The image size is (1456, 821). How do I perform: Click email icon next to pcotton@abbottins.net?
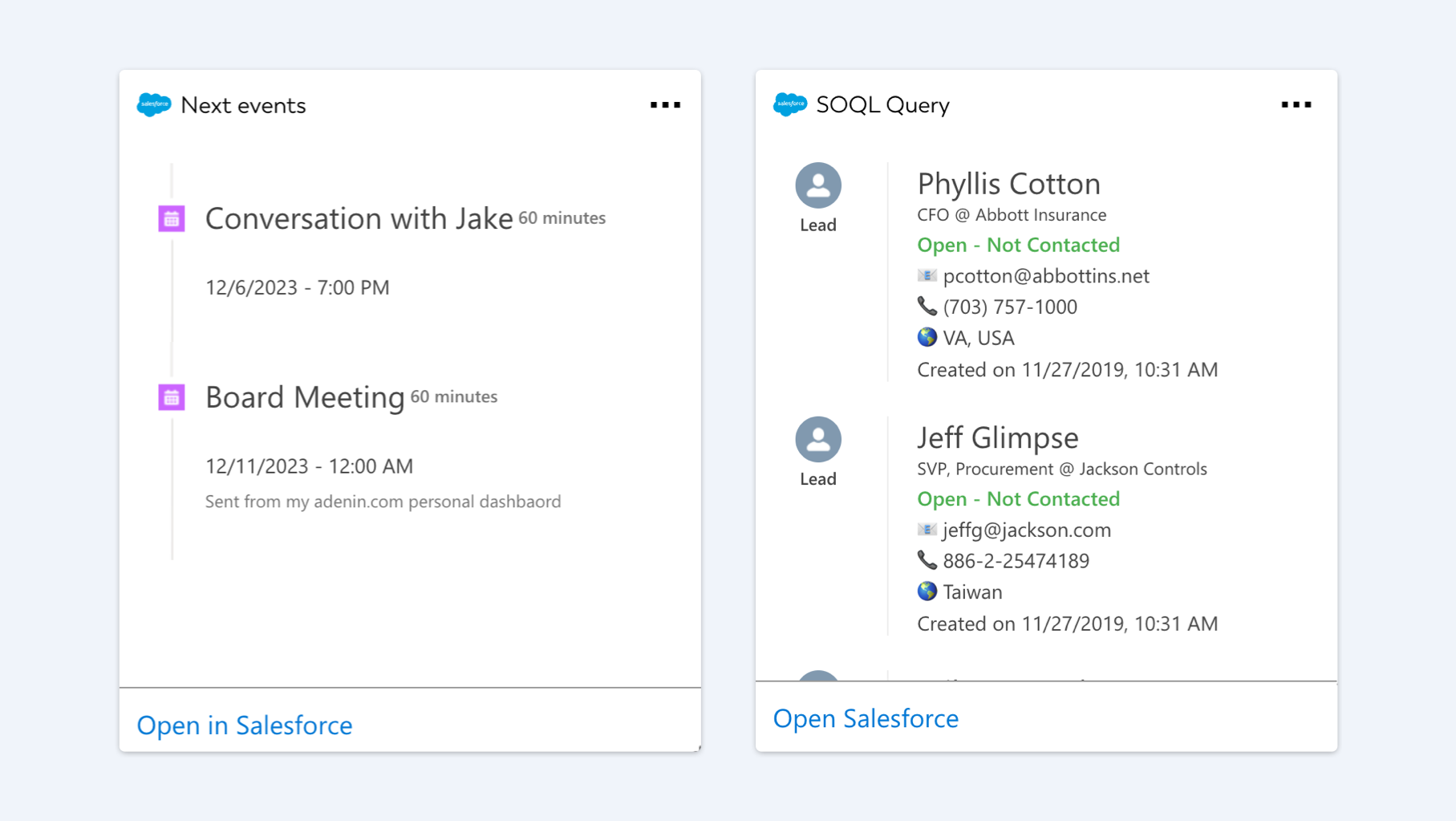(x=927, y=276)
